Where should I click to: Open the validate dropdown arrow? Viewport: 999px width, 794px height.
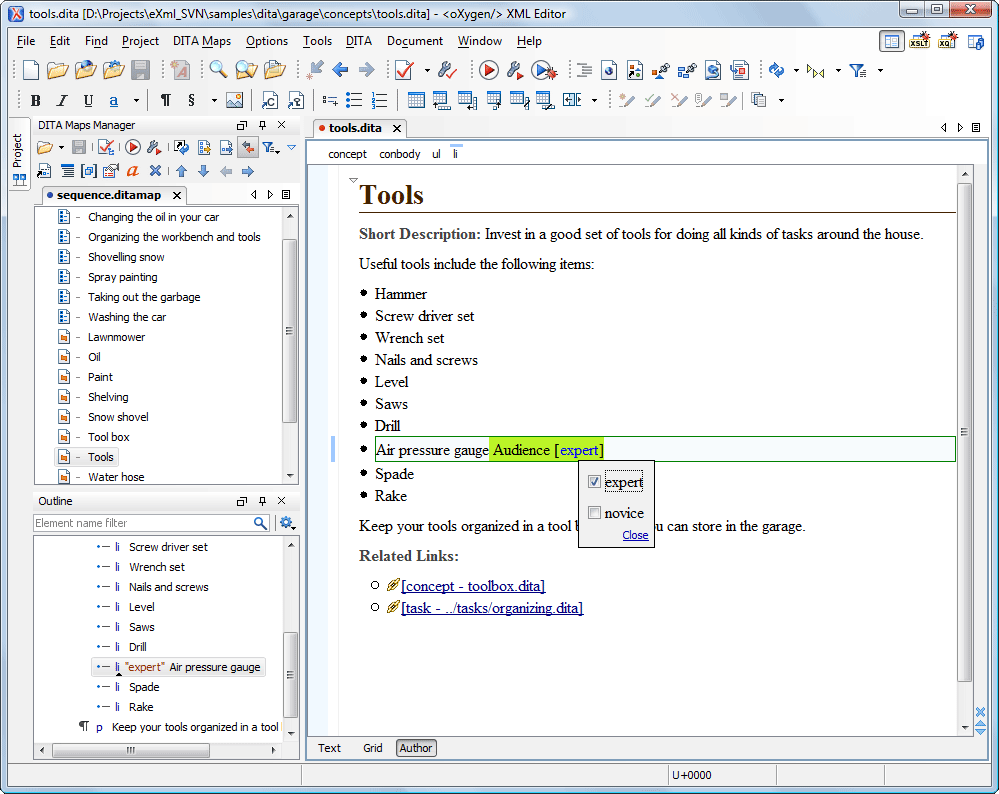[427, 70]
